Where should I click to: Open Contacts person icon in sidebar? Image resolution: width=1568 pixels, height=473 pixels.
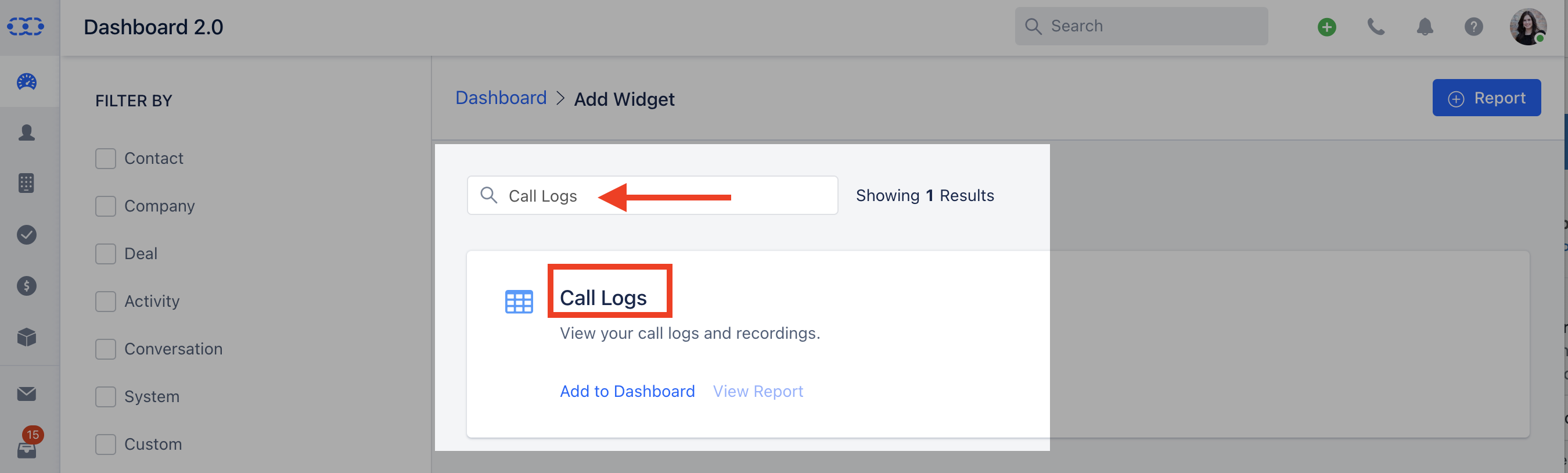tap(27, 132)
